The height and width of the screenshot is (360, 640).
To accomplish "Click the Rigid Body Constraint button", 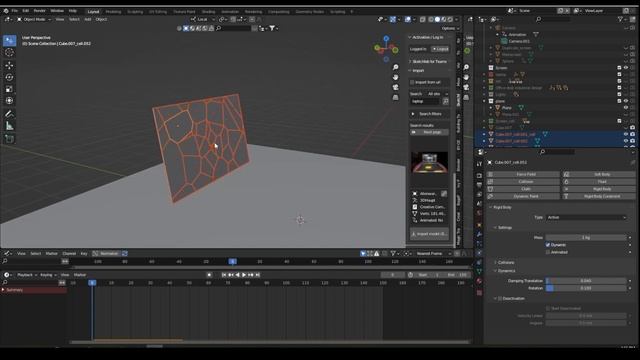I will [x=599, y=196].
